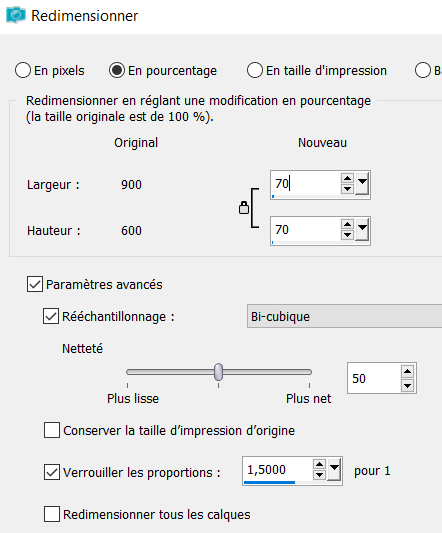Enable Conserver la taille d'impression d'origine
The image size is (442, 533).
pyautogui.click(x=52, y=430)
